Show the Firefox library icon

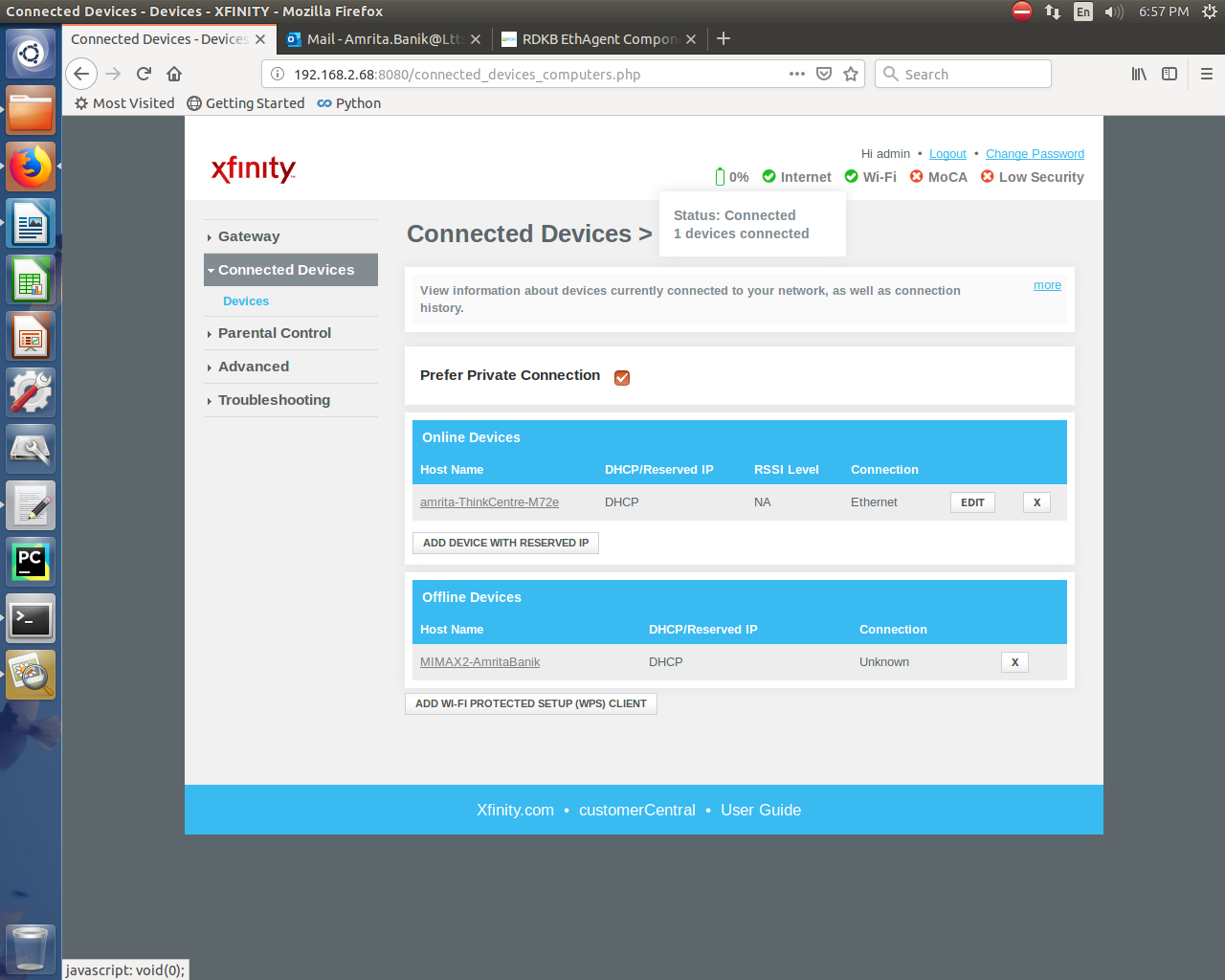(x=1139, y=74)
